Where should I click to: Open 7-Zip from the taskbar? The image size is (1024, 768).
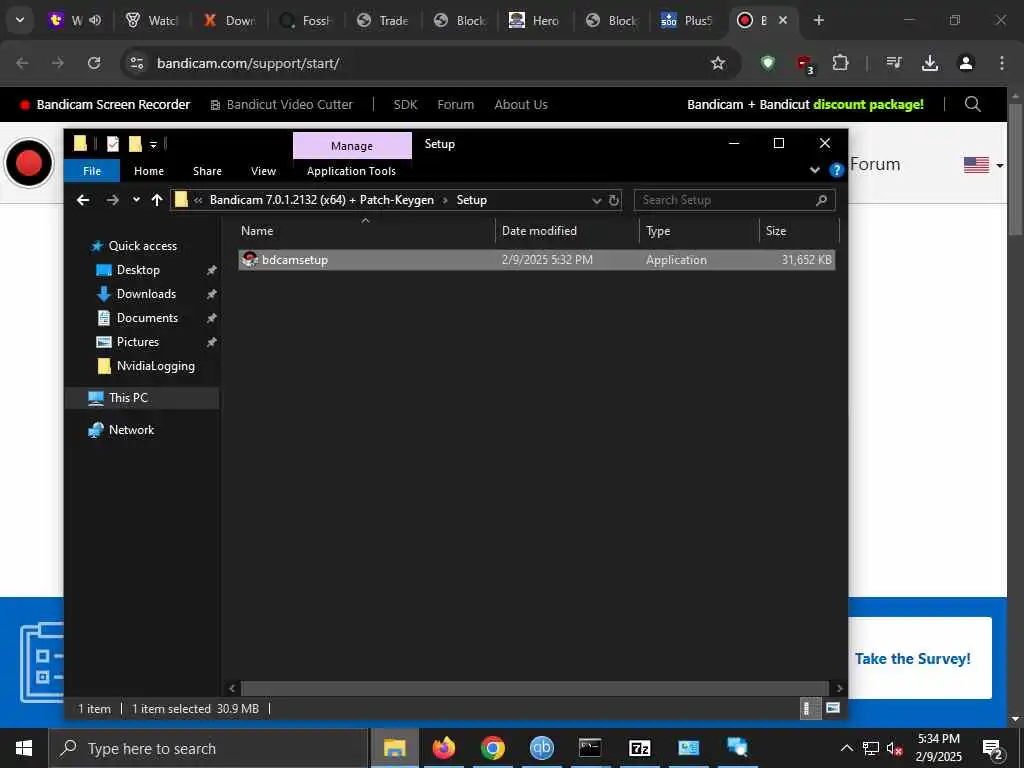639,748
